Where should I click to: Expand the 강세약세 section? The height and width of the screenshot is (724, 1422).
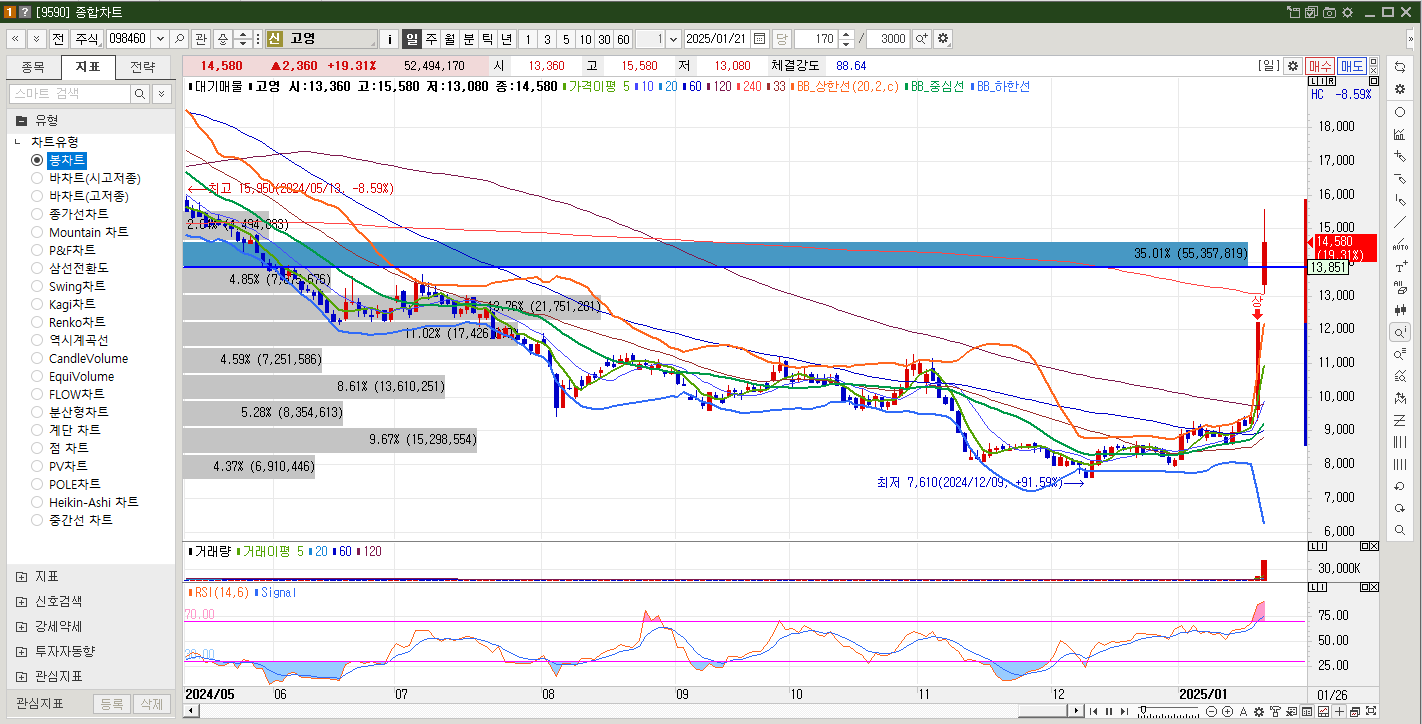[21, 627]
